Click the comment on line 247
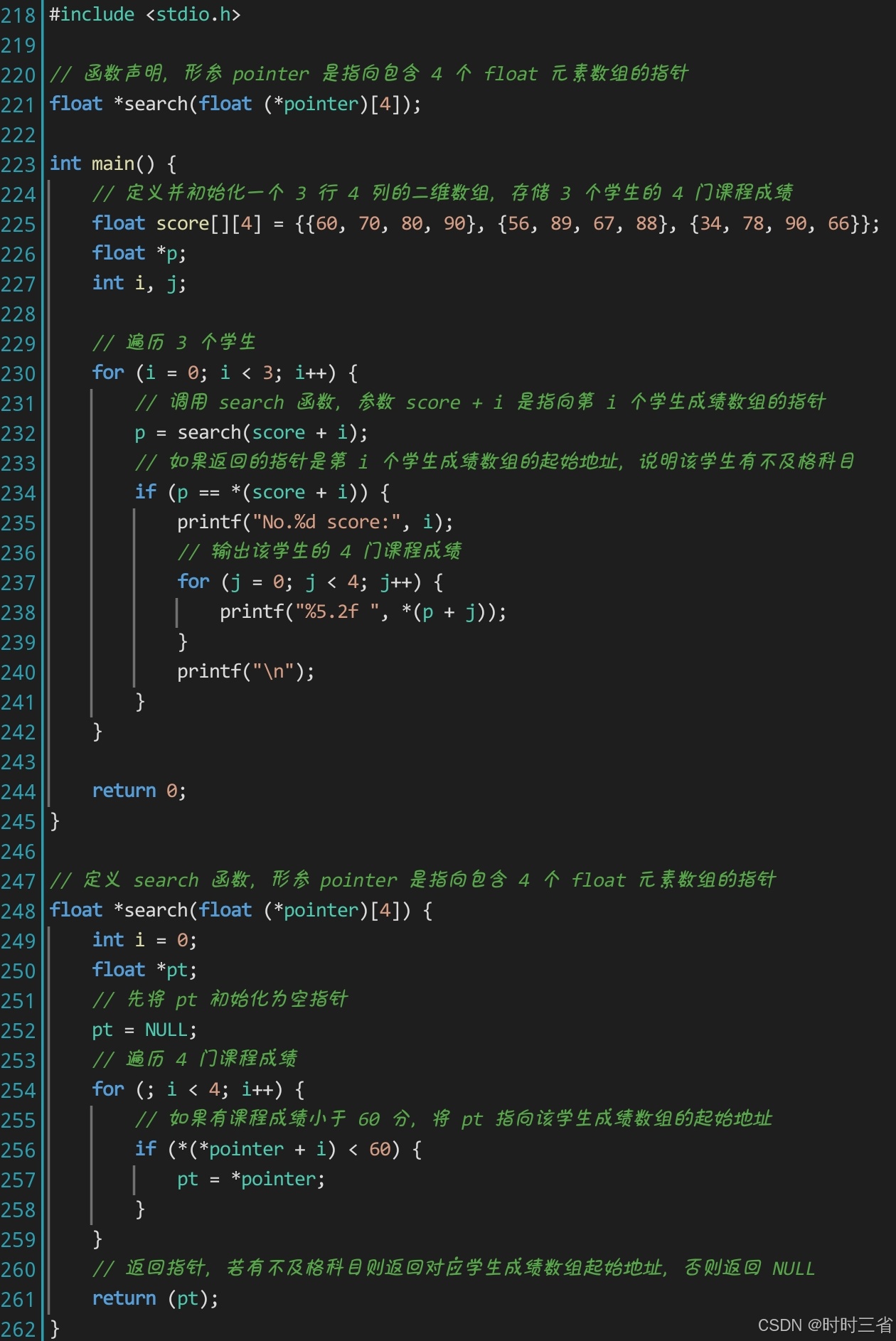The width and height of the screenshot is (896, 1341). 413,880
